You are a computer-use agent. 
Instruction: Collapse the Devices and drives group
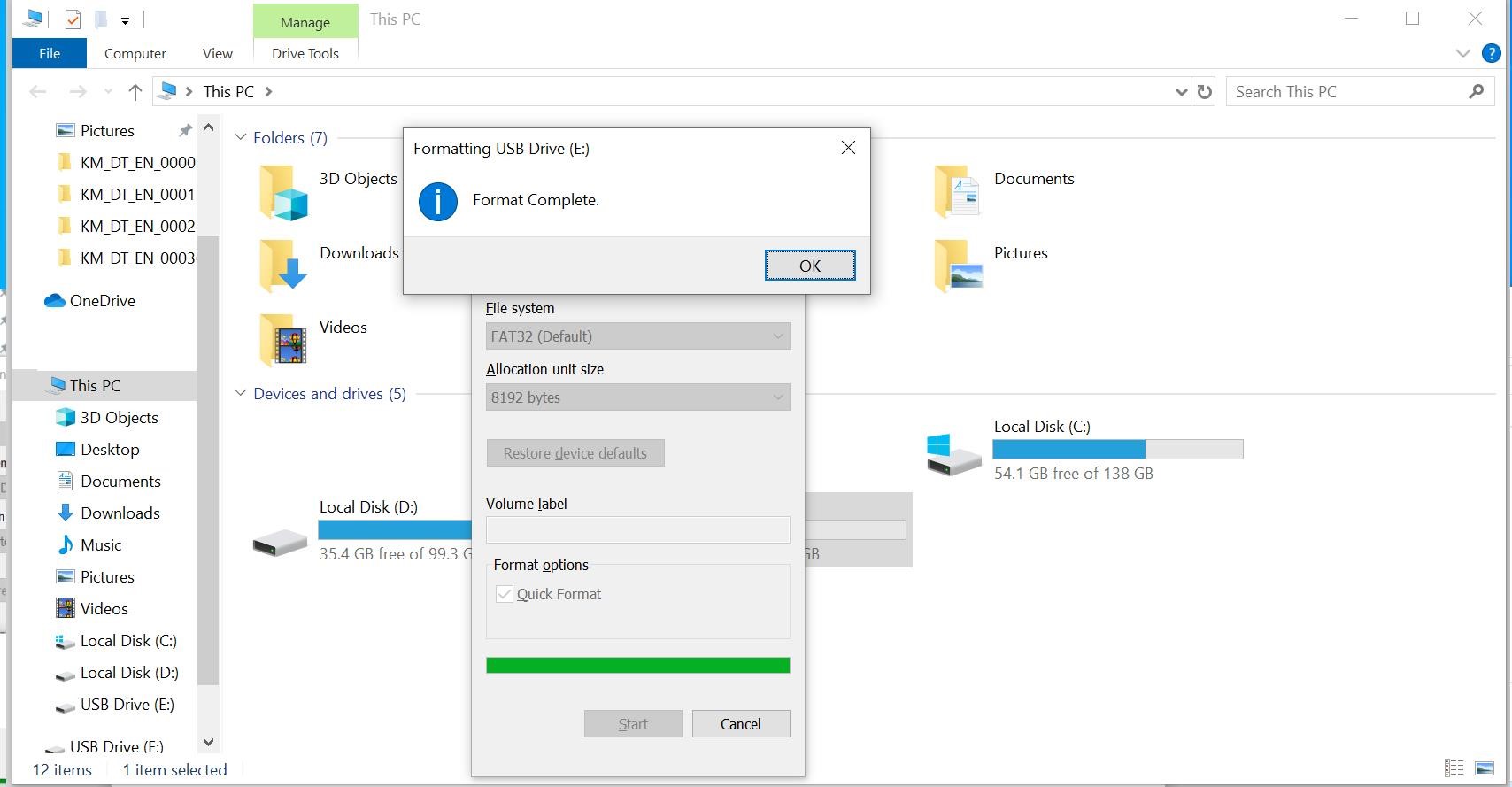coord(240,393)
